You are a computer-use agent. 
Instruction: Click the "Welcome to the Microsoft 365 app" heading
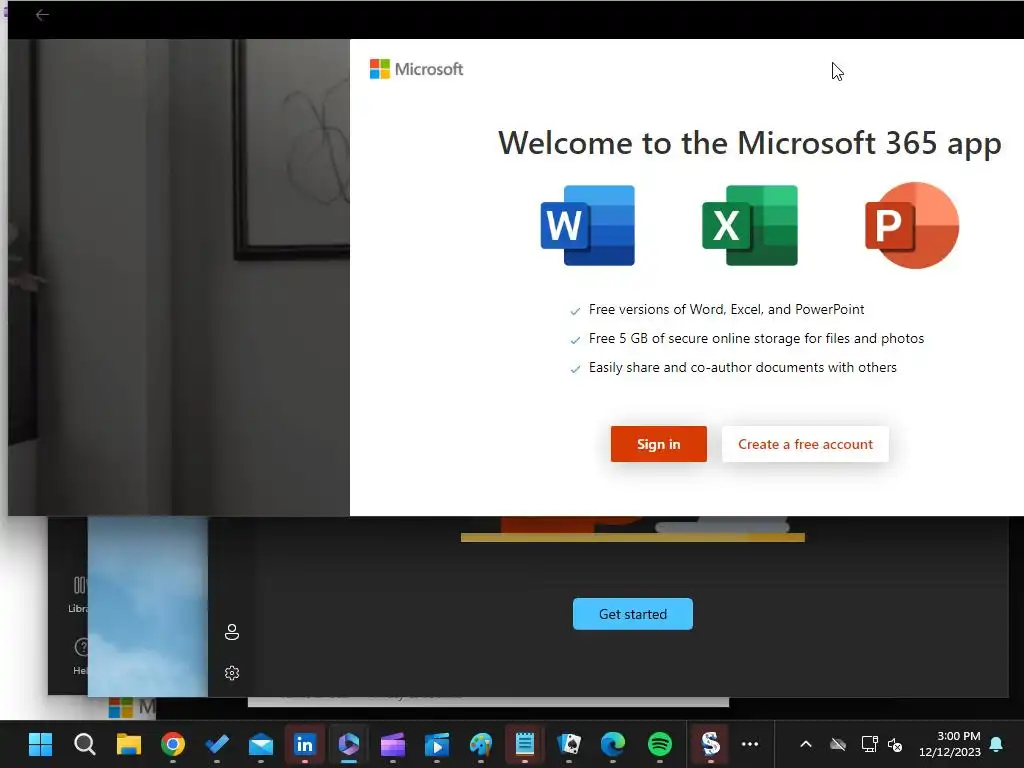point(750,144)
